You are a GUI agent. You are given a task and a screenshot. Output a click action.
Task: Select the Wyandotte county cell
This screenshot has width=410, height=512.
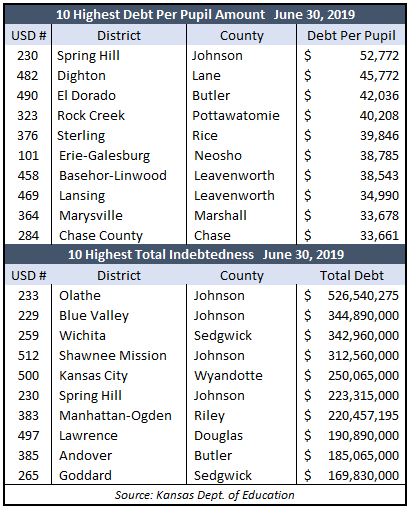pos(228,376)
